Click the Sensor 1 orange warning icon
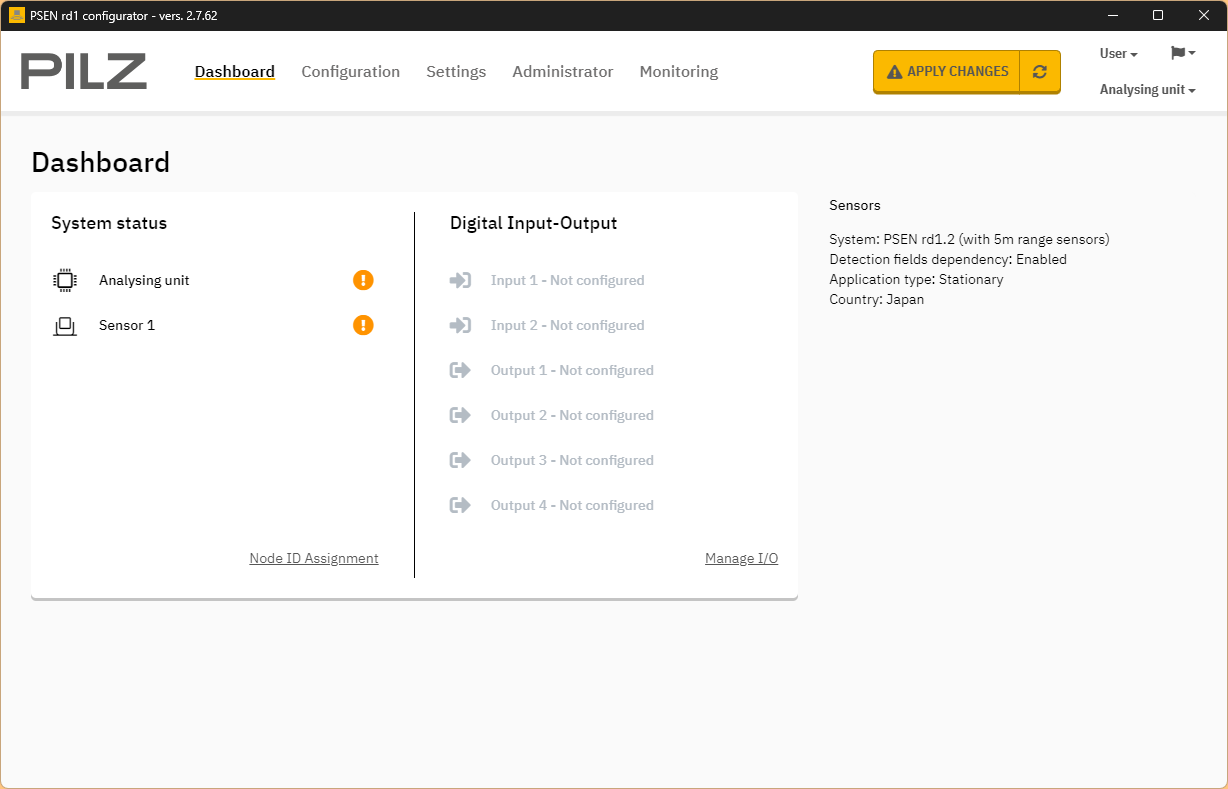 [363, 325]
